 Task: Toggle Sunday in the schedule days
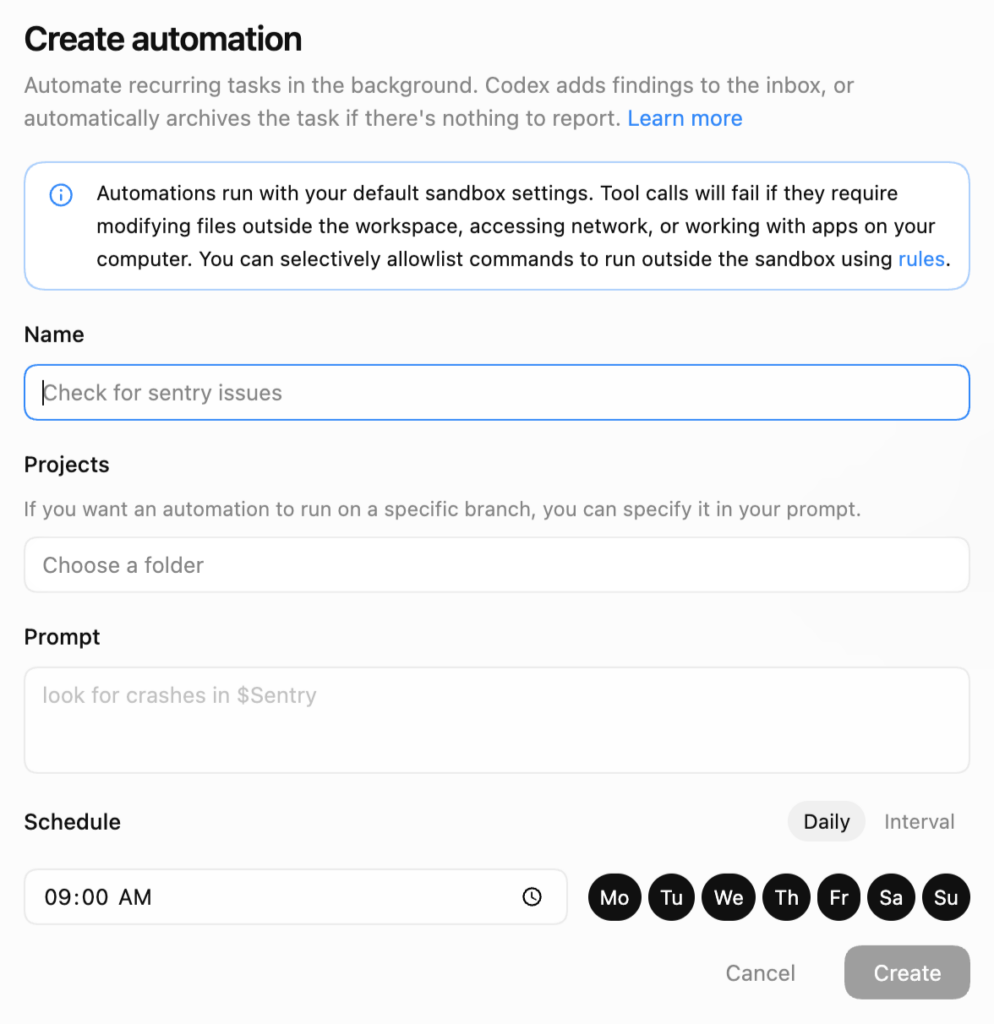pos(946,897)
